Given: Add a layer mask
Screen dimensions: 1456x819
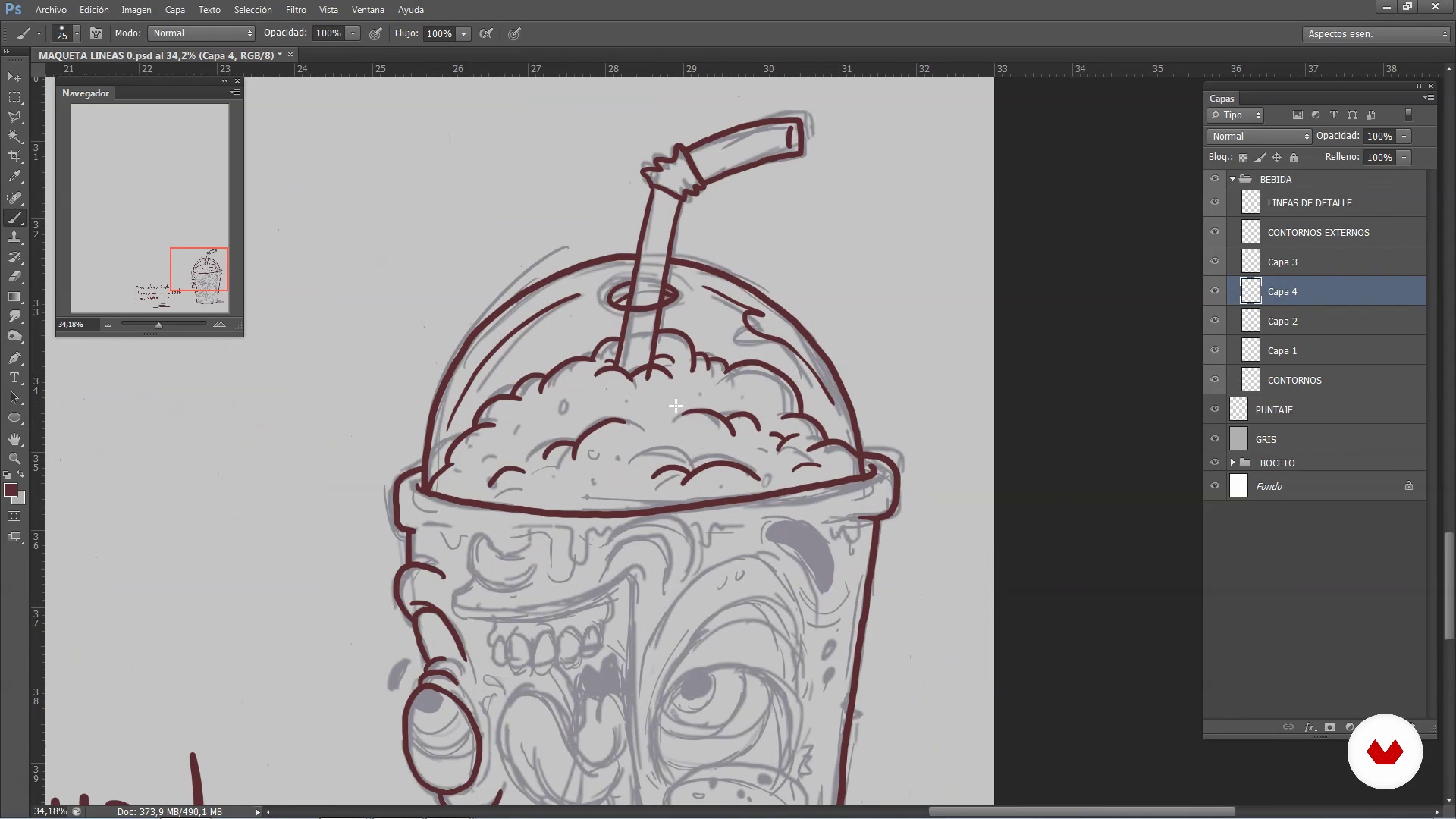Looking at the screenshot, I should (x=1330, y=727).
